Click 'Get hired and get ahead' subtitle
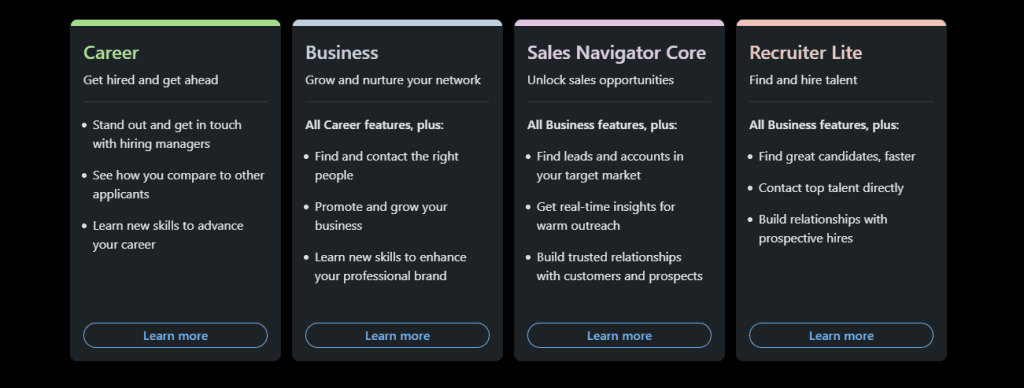This screenshot has width=1024, height=388. pyautogui.click(x=151, y=80)
